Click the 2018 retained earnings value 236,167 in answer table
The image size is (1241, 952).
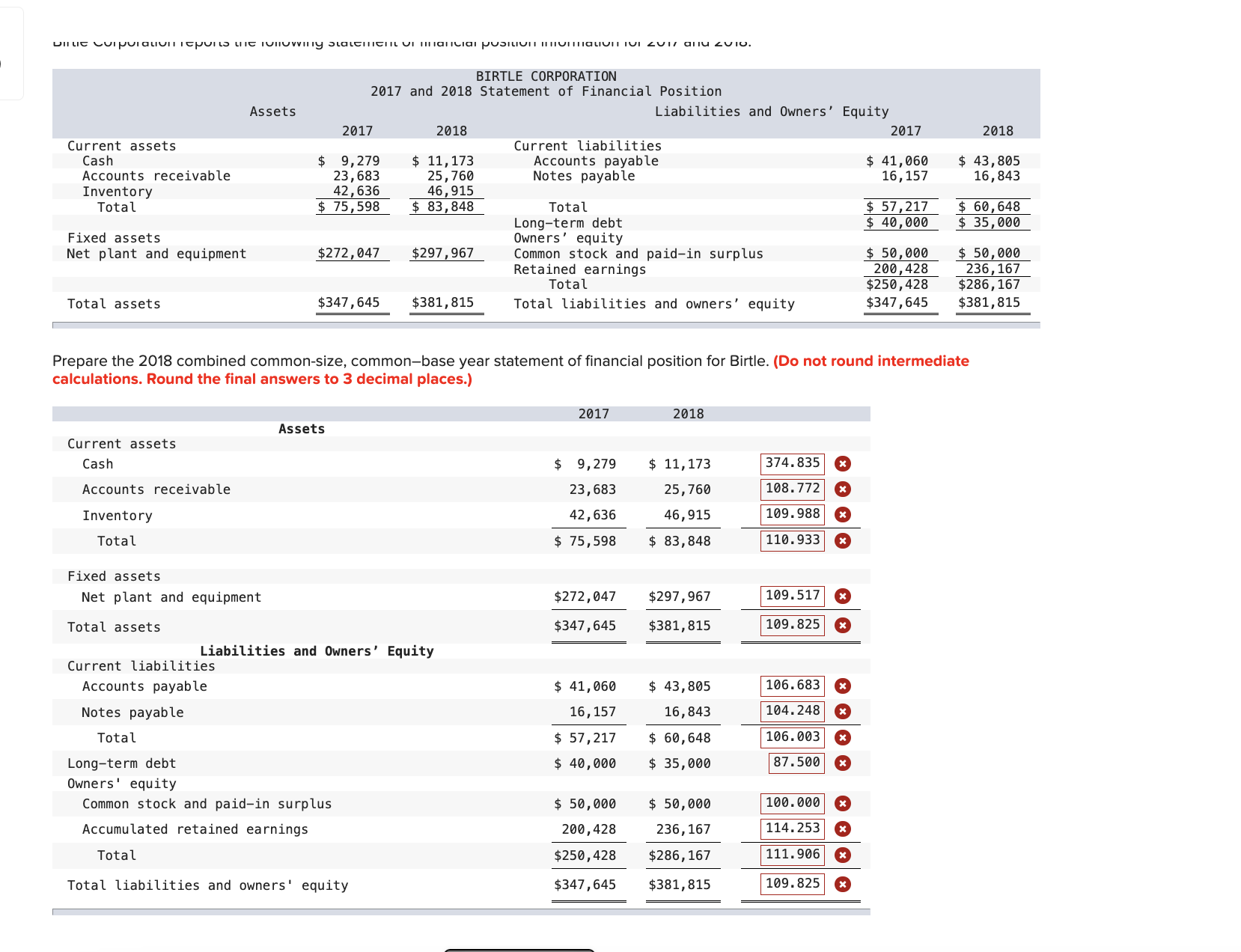683,829
